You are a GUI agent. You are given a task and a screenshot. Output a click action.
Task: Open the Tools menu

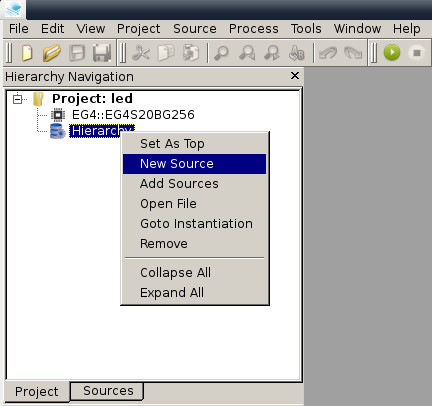[306, 29]
